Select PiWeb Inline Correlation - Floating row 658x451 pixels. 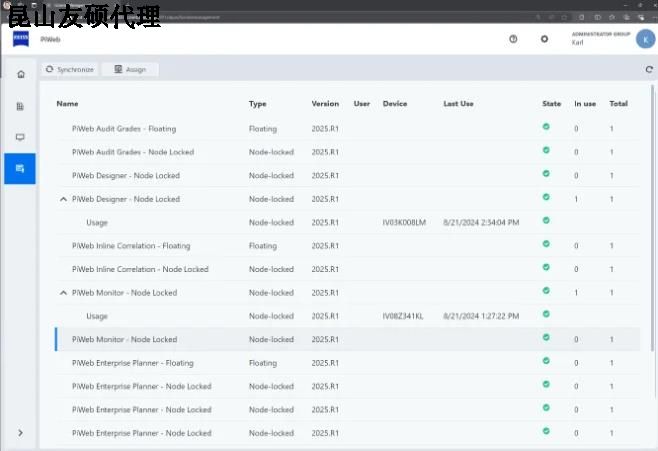pyautogui.click(x=348, y=246)
